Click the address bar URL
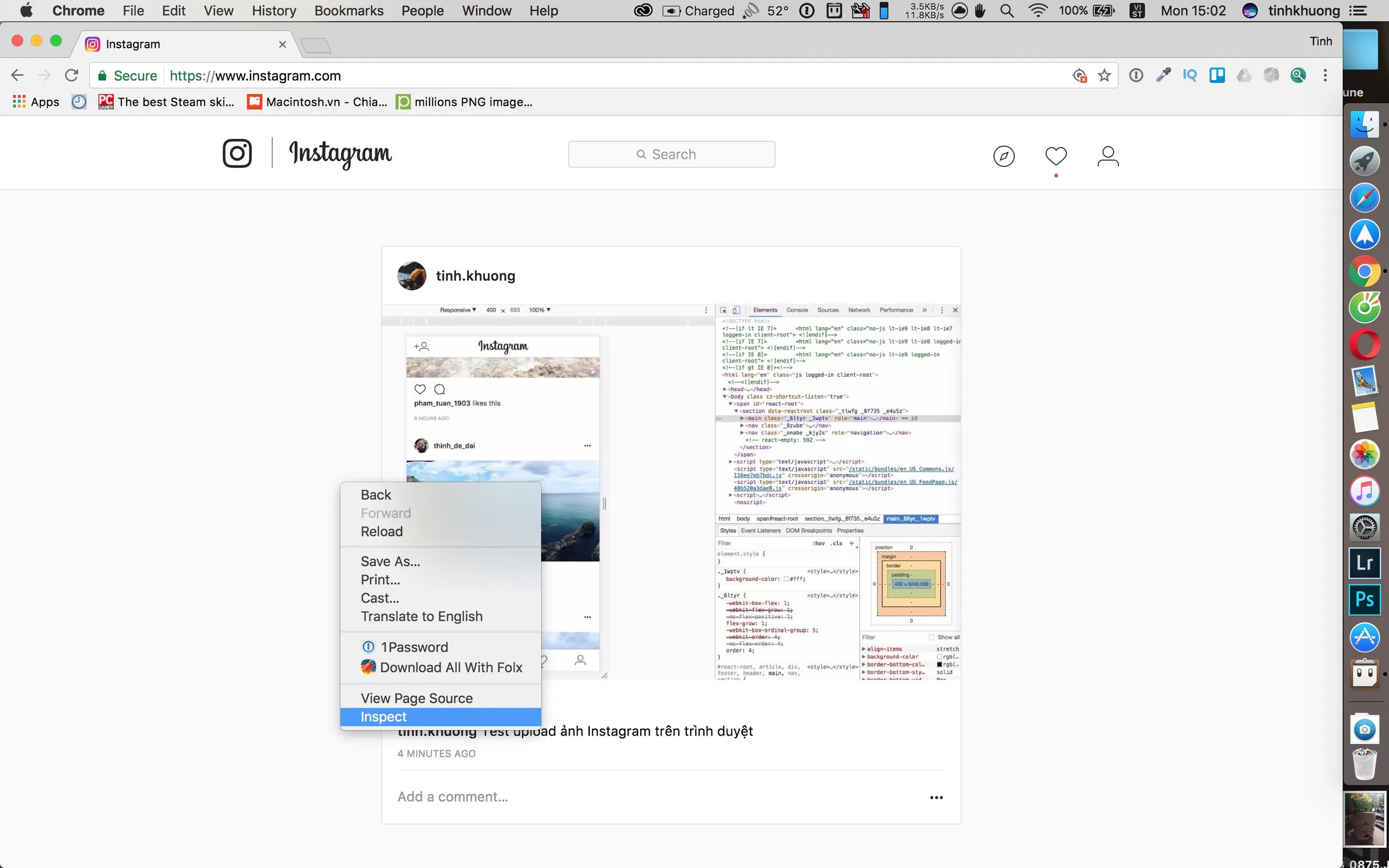The width and height of the screenshot is (1389, 868). click(x=256, y=76)
